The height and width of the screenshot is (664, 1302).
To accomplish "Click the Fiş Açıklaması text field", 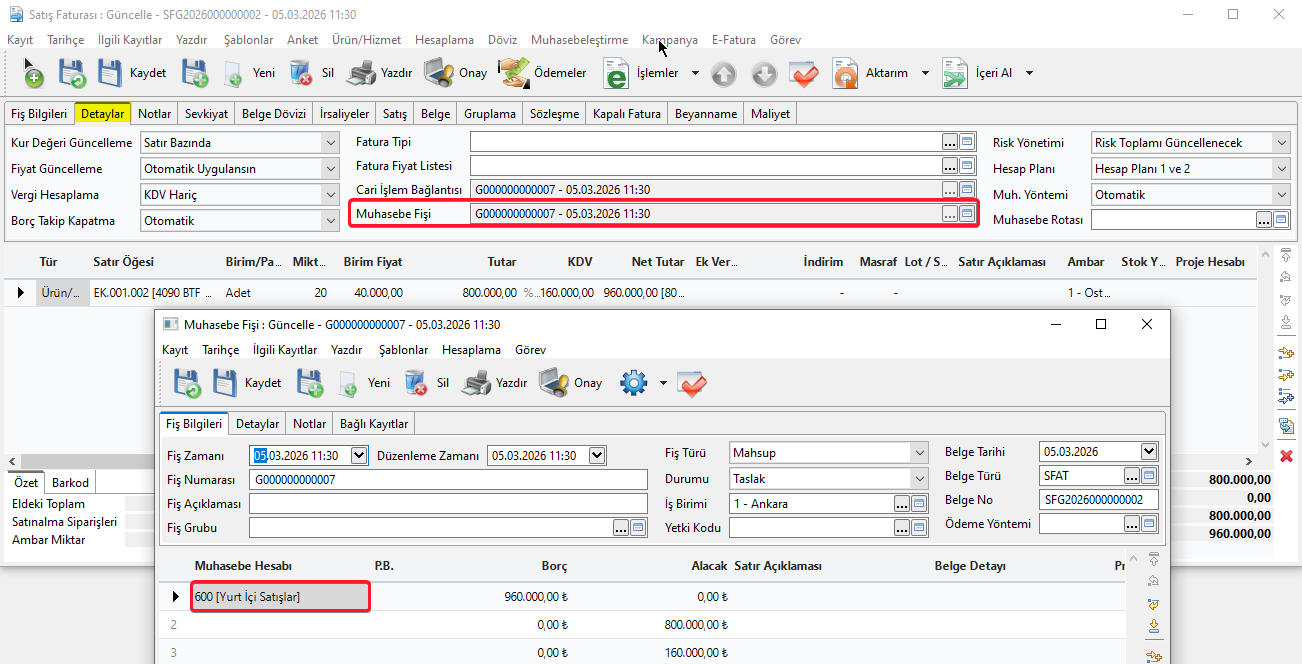I will [x=448, y=504].
